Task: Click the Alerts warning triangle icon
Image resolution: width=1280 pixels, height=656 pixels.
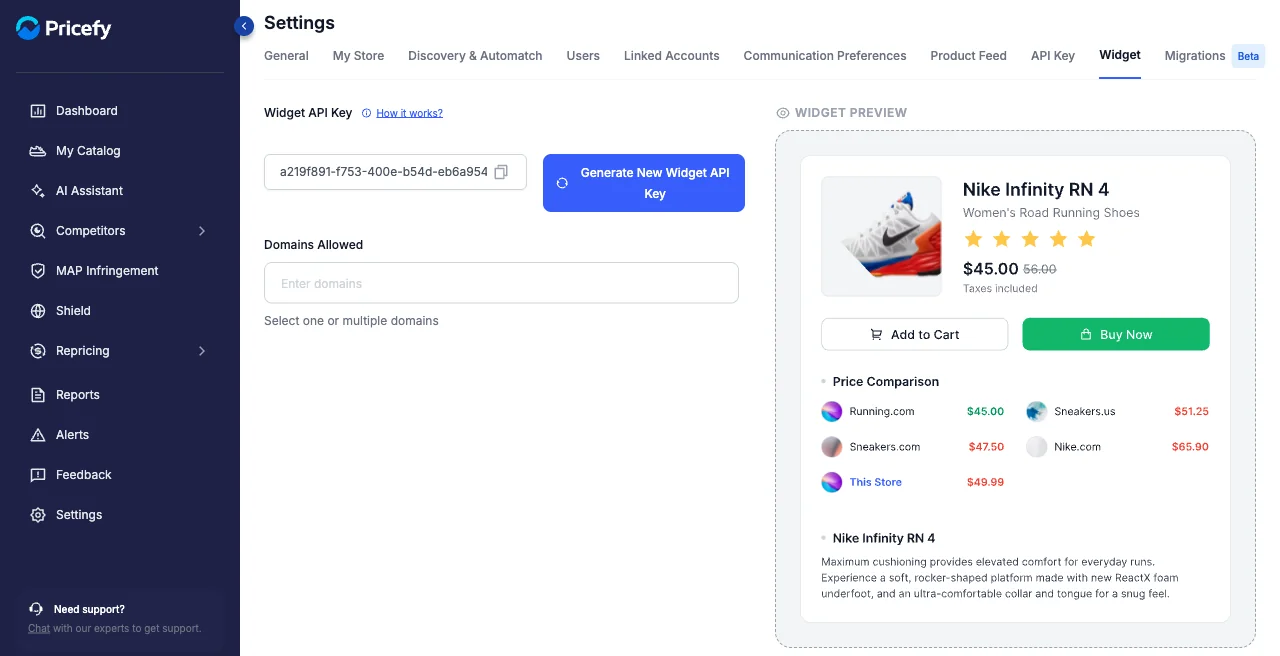Action: click(38, 435)
